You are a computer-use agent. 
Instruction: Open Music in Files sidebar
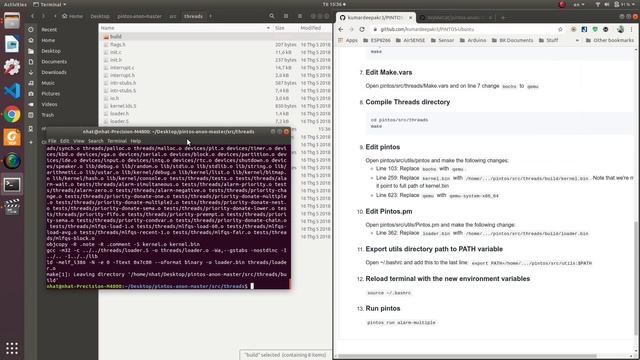pyautogui.click(x=48, y=83)
